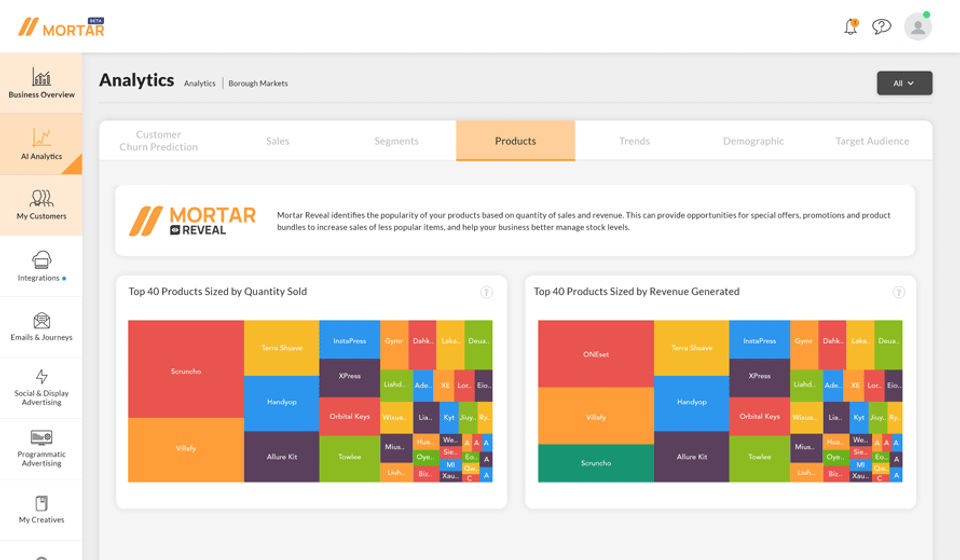Switch to the Sales tab
This screenshot has width=960, height=560.
[277, 141]
